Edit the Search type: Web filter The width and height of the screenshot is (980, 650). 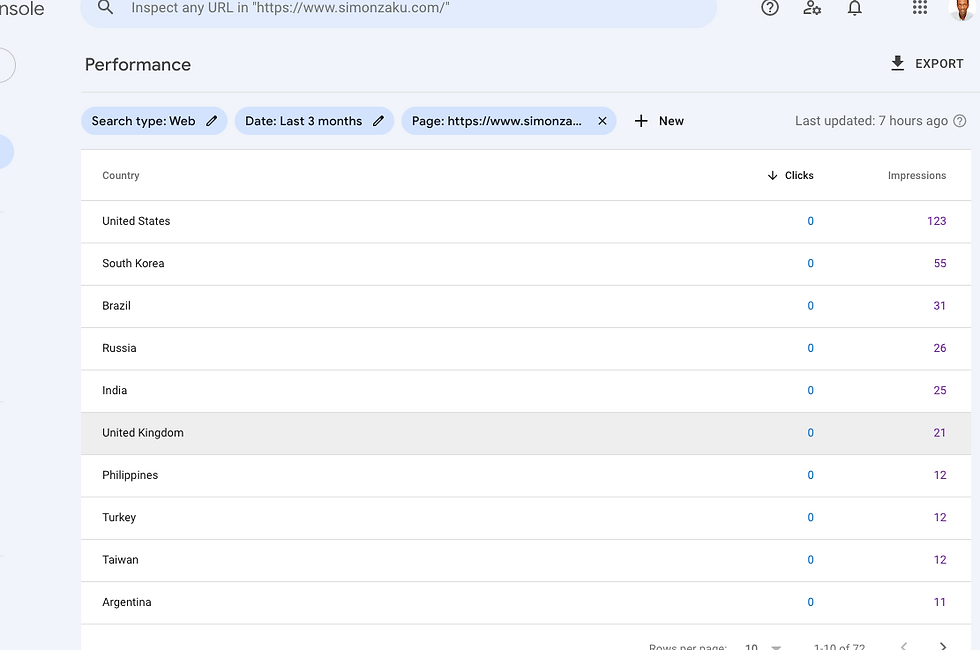154,121
